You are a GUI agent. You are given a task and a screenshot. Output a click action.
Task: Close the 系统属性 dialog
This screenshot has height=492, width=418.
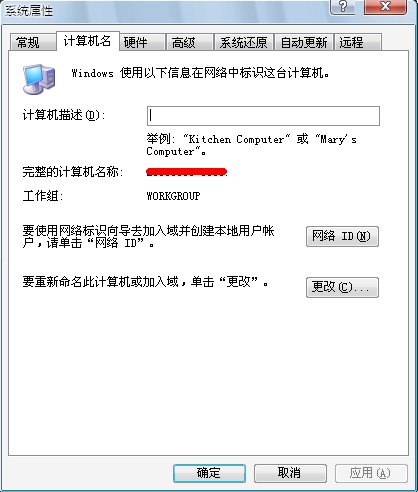(385, 7)
